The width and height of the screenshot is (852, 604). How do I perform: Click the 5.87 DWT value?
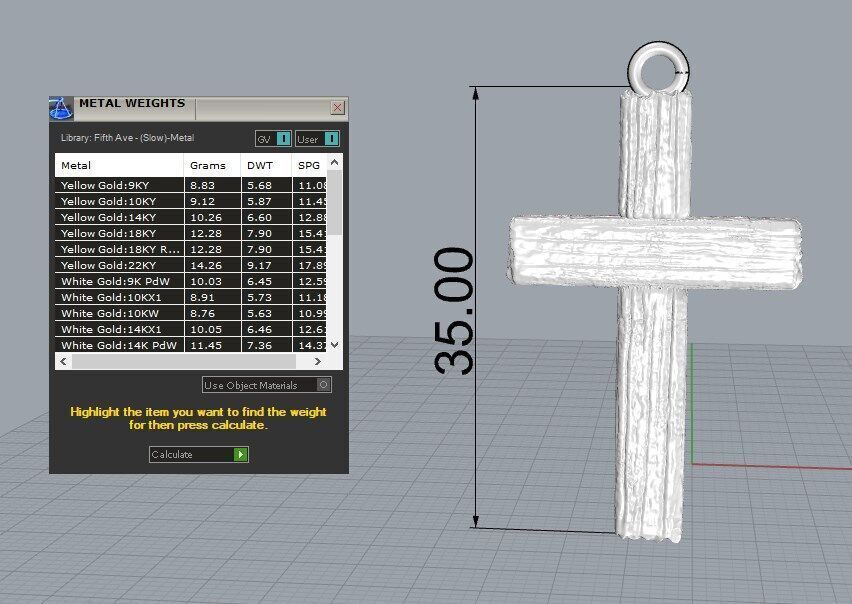tap(259, 201)
